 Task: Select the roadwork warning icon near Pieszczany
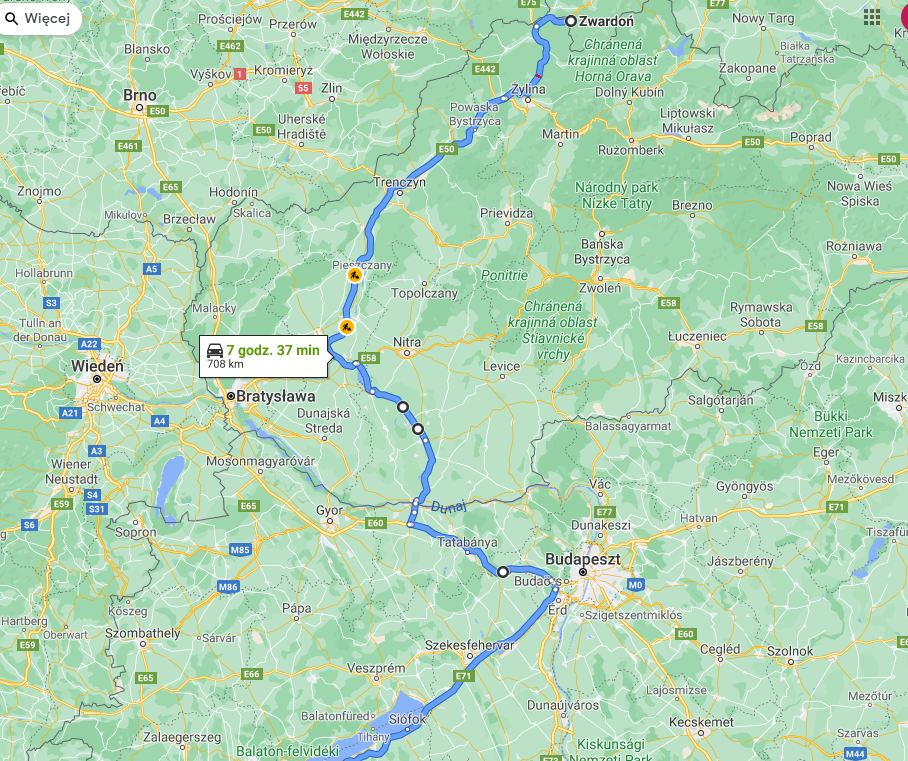[355, 275]
